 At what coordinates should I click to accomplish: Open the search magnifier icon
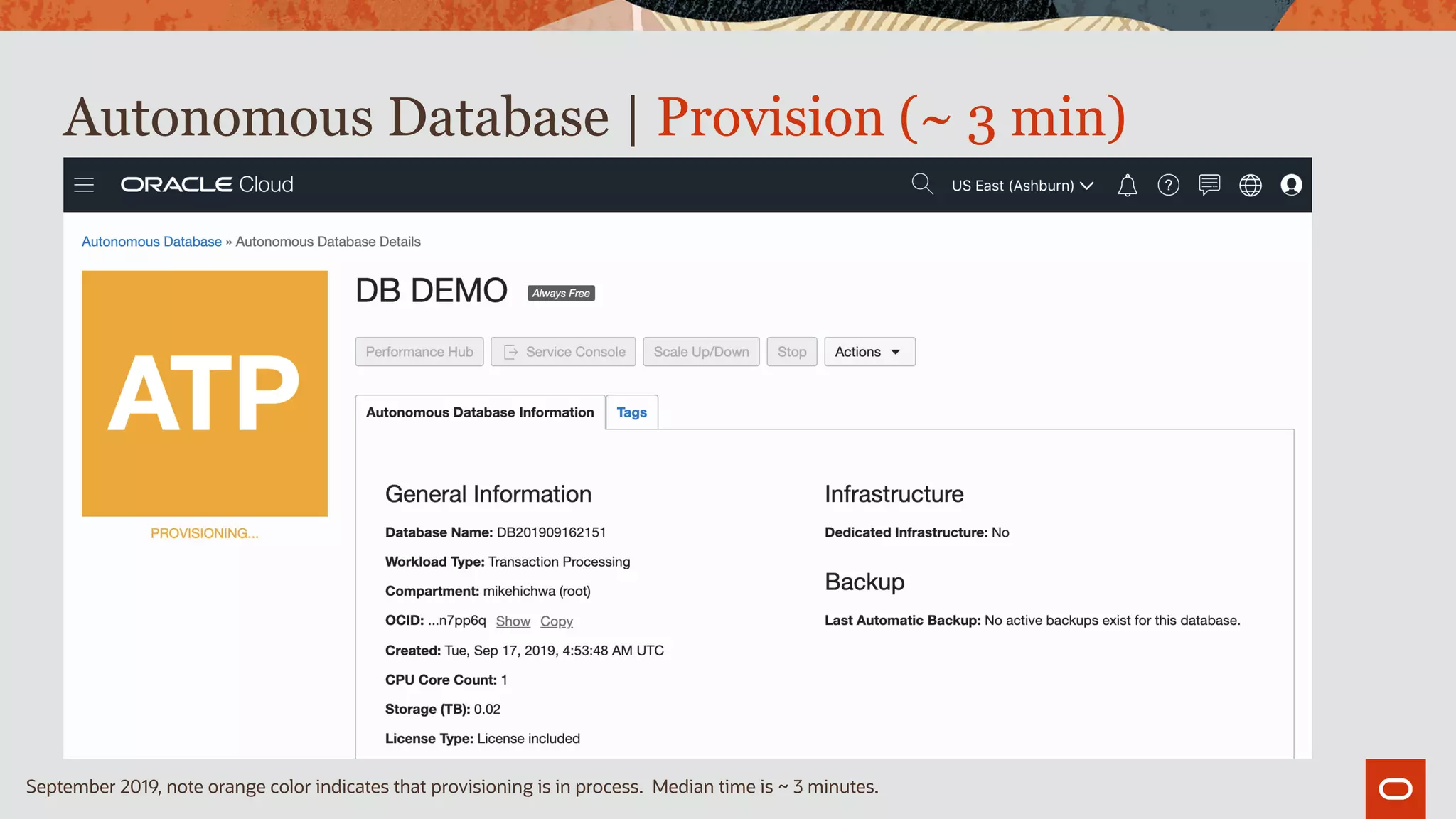pos(922,184)
